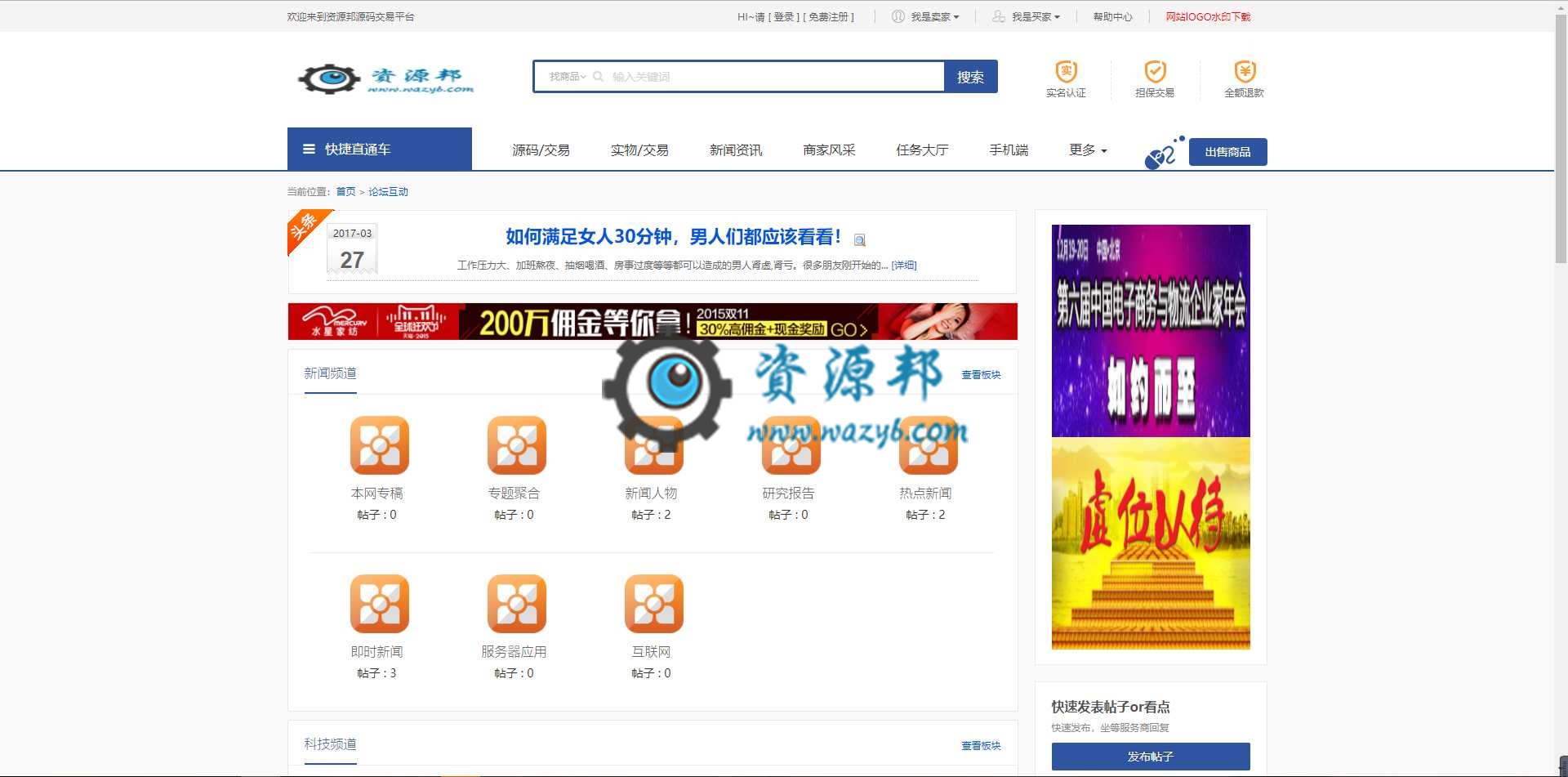The image size is (1568, 777).
Task: Click the 热点新闻 board name text
Action: (925, 493)
